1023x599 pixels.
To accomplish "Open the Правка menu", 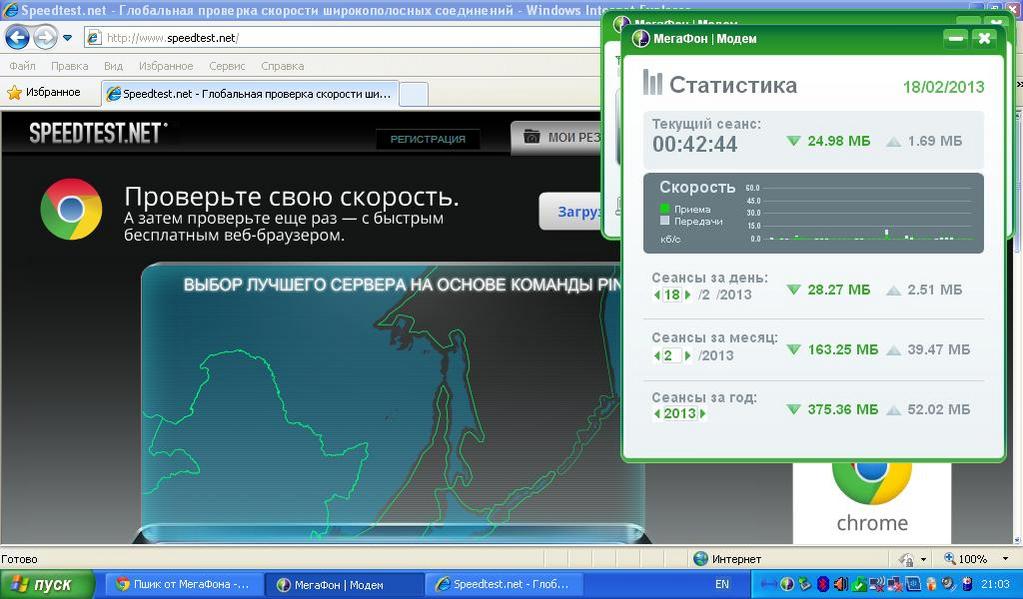I will (x=69, y=66).
